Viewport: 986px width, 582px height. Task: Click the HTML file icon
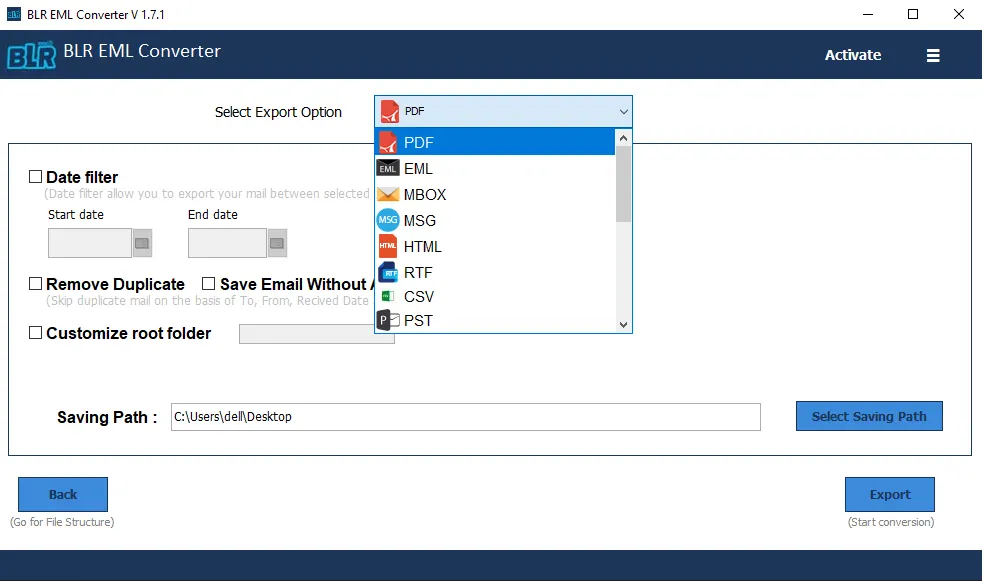pos(388,246)
